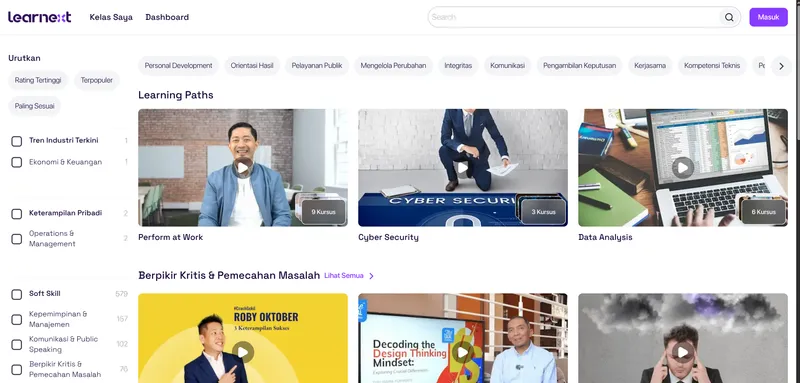Open Perform at Work thumbnail image
The image size is (800, 383).
click(243, 168)
